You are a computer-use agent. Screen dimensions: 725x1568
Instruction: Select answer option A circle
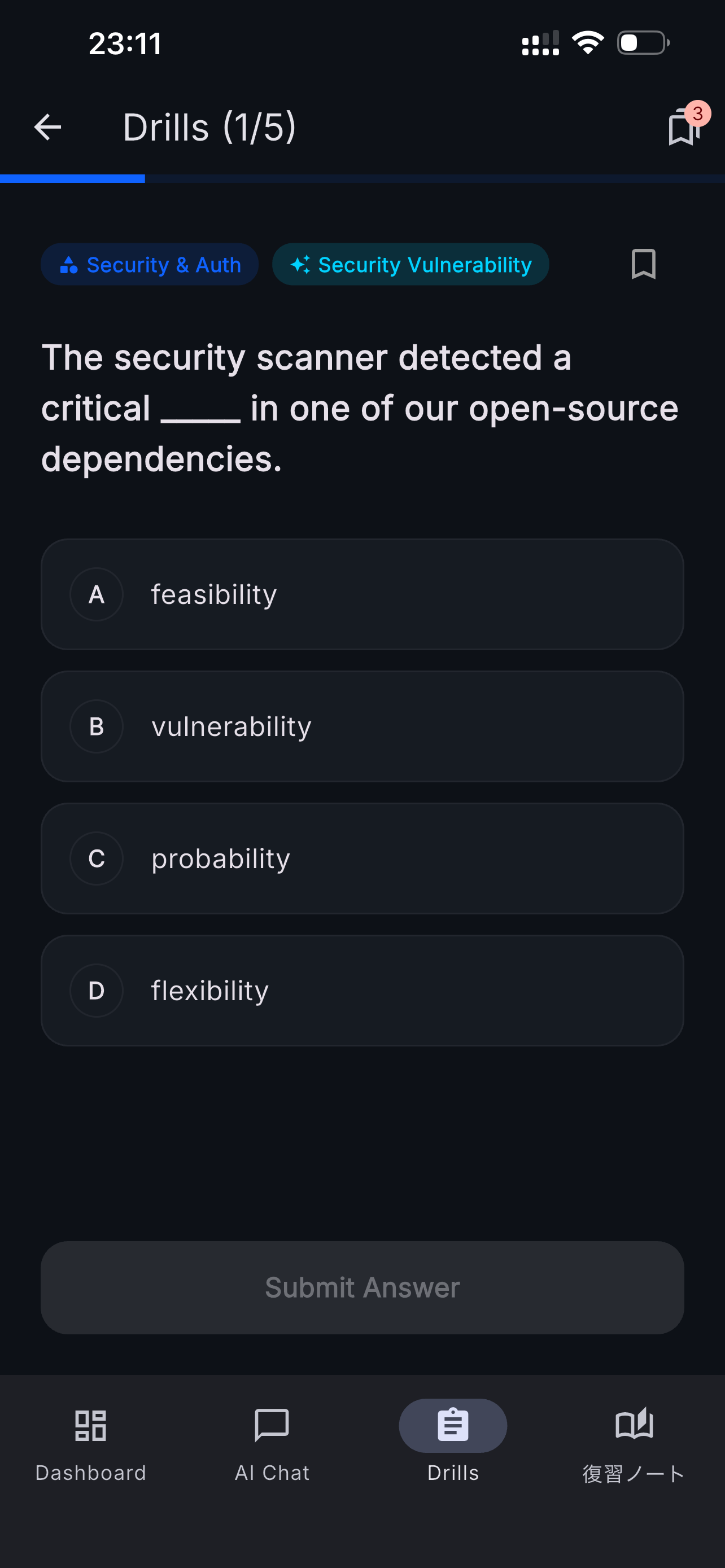(96, 594)
